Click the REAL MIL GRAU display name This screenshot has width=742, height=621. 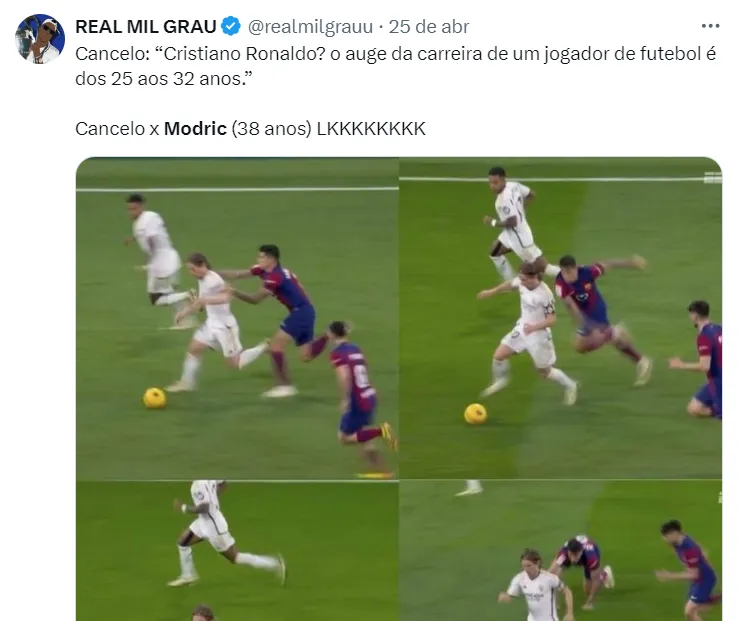pyautogui.click(x=146, y=27)
